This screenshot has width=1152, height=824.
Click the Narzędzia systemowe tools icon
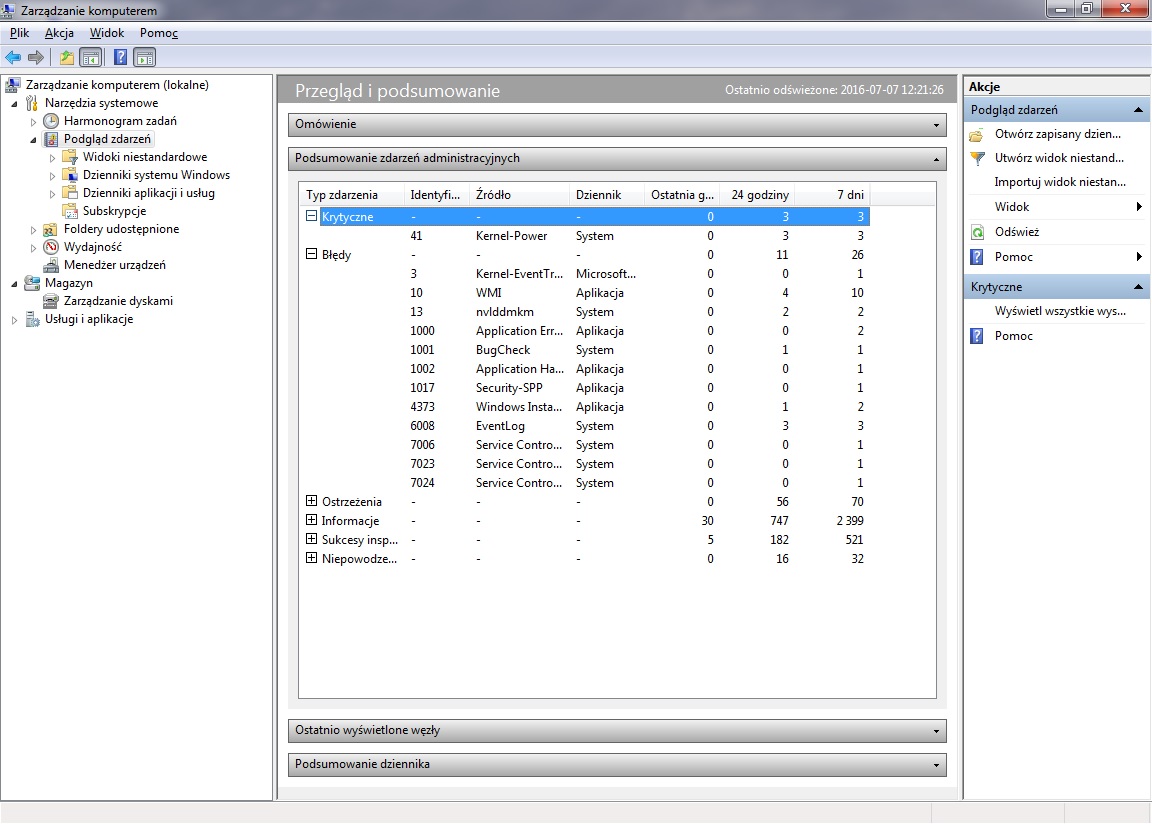pos(32,103)
